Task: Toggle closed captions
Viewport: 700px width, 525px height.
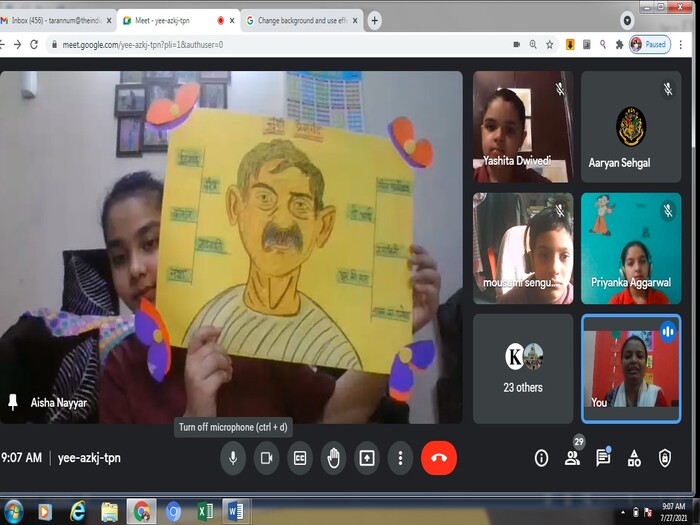Action: 300,458
